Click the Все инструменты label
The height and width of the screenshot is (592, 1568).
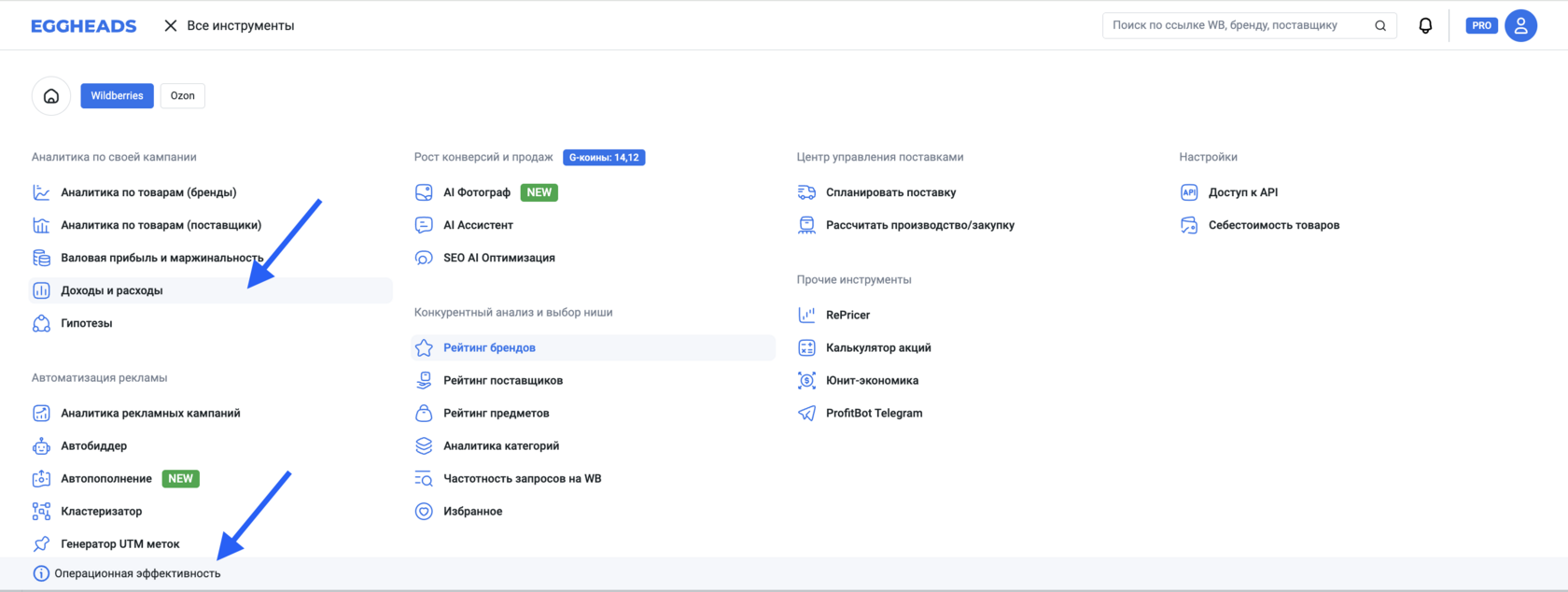coord(241,26)
